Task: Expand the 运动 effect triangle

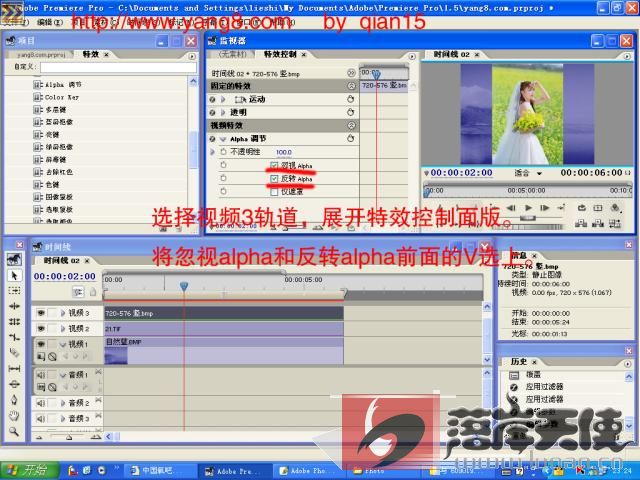Action: click(x=223, y=99)
